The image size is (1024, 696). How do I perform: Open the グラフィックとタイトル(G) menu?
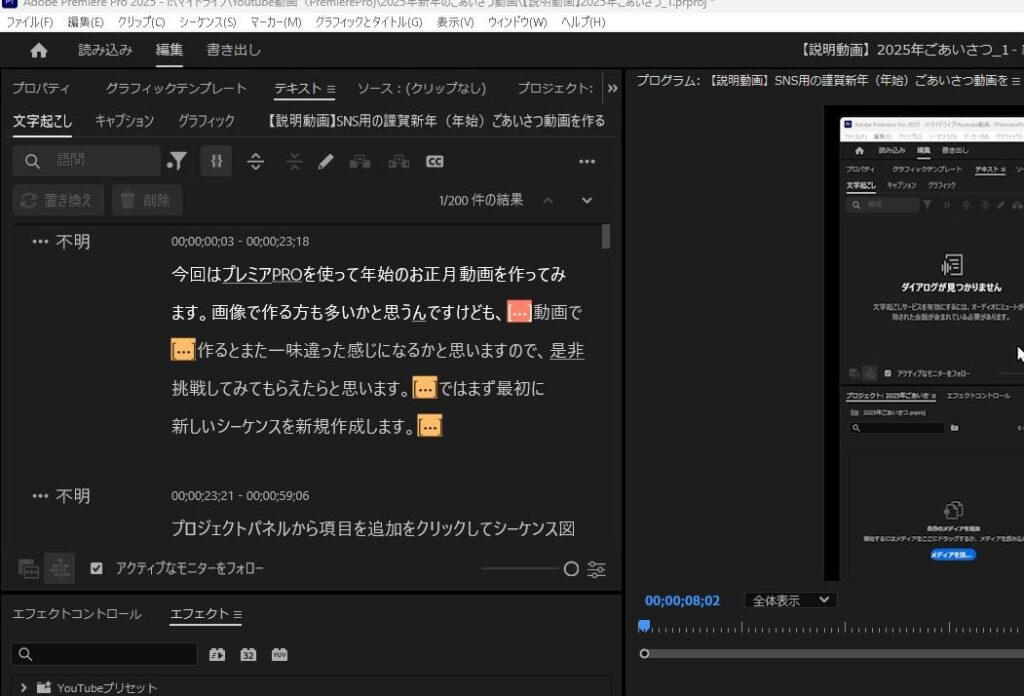[x=369, y=22]
